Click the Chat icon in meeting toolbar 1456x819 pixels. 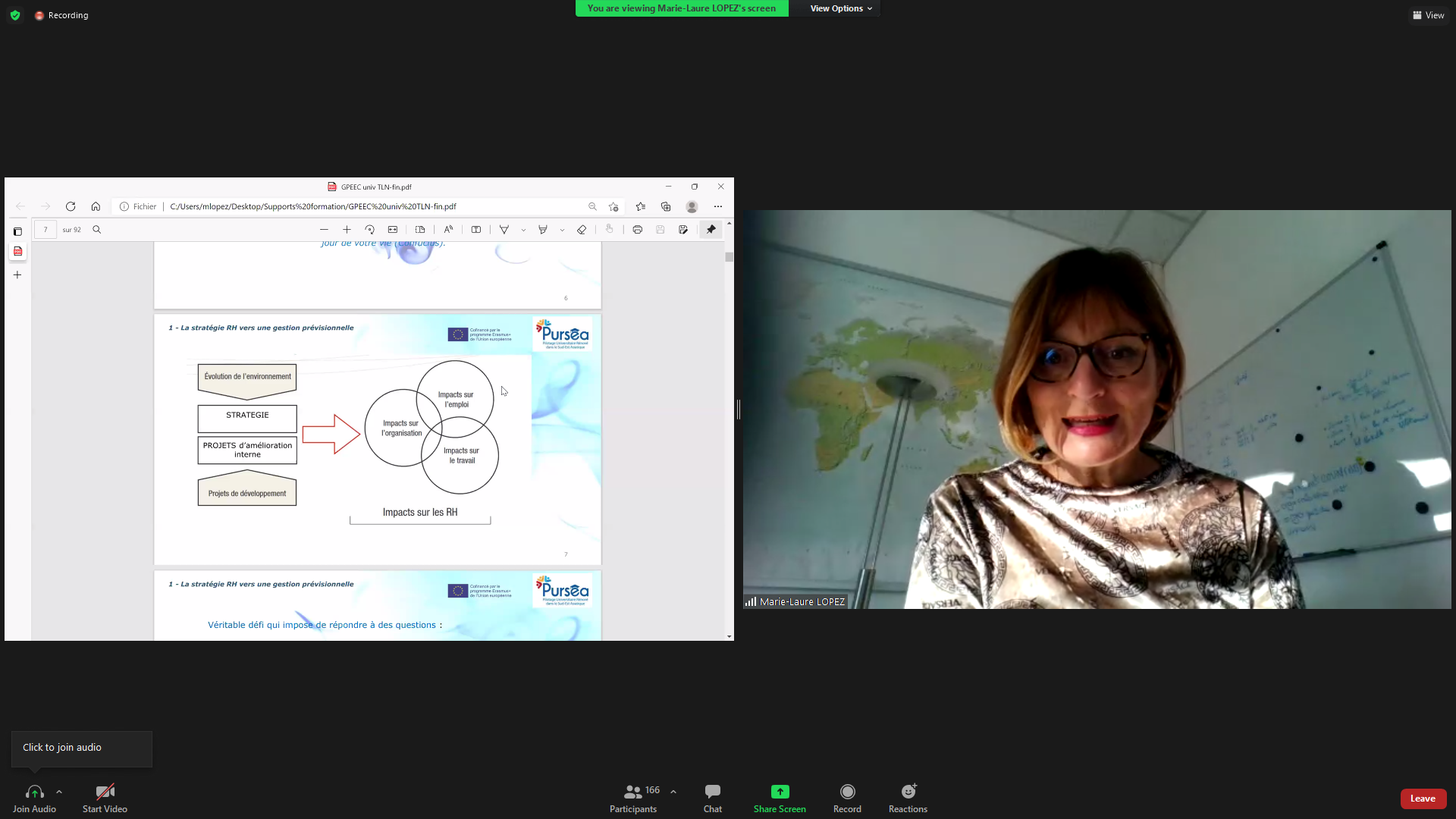712,792
